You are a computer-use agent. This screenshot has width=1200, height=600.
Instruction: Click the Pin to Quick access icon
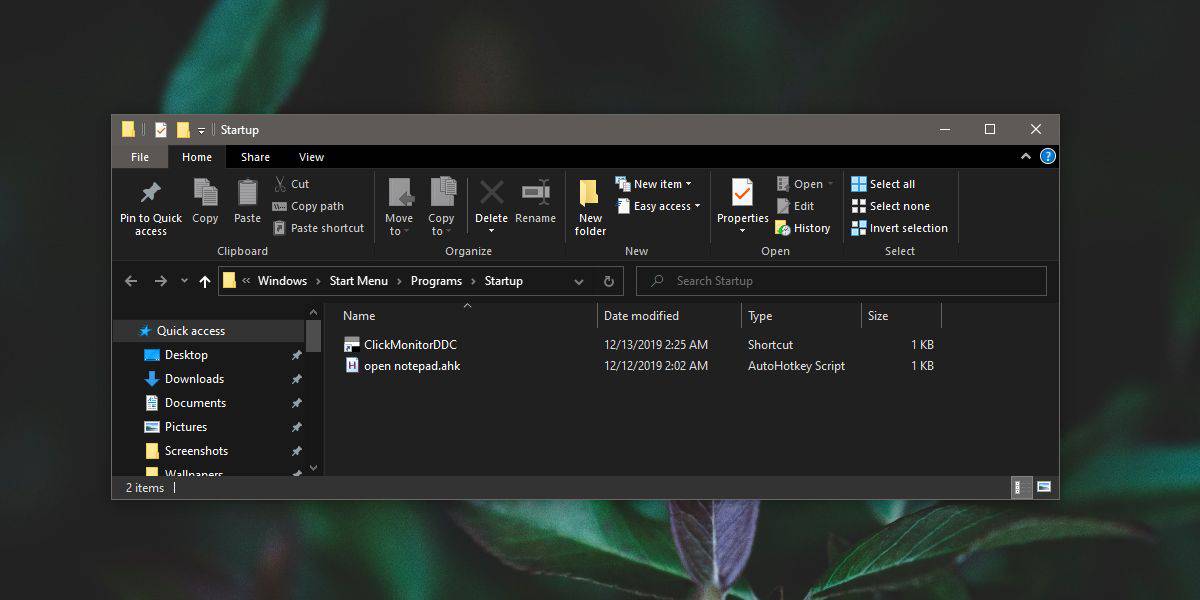[151, 208]
